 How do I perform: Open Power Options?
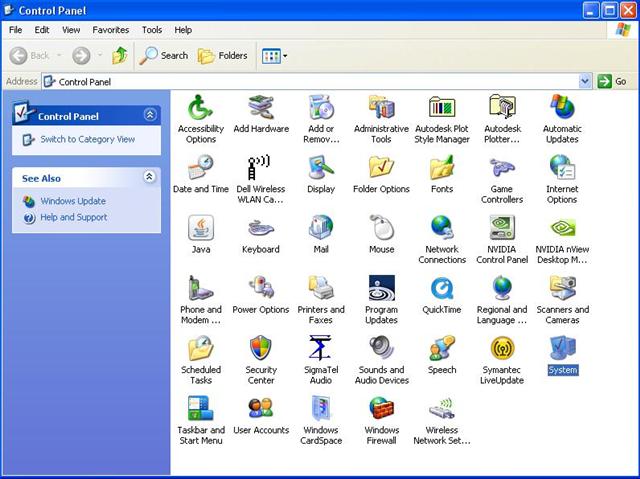pyautogui.click(x=261, y=295)
